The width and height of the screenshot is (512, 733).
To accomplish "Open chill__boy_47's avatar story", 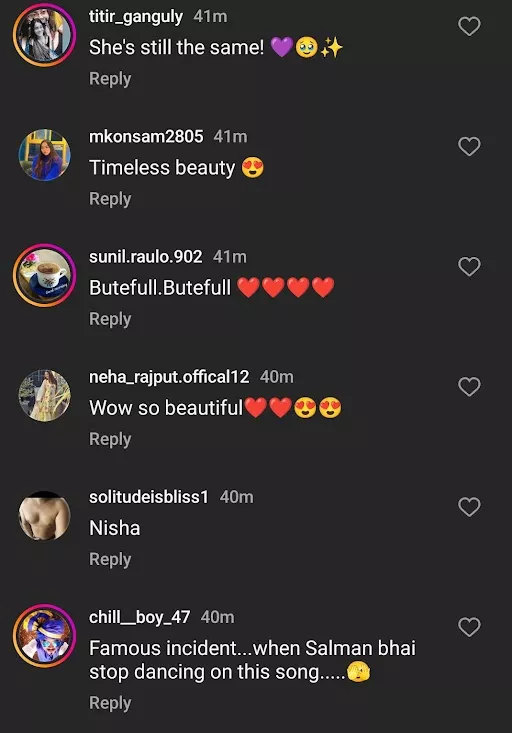I will (x=44, y=636).
